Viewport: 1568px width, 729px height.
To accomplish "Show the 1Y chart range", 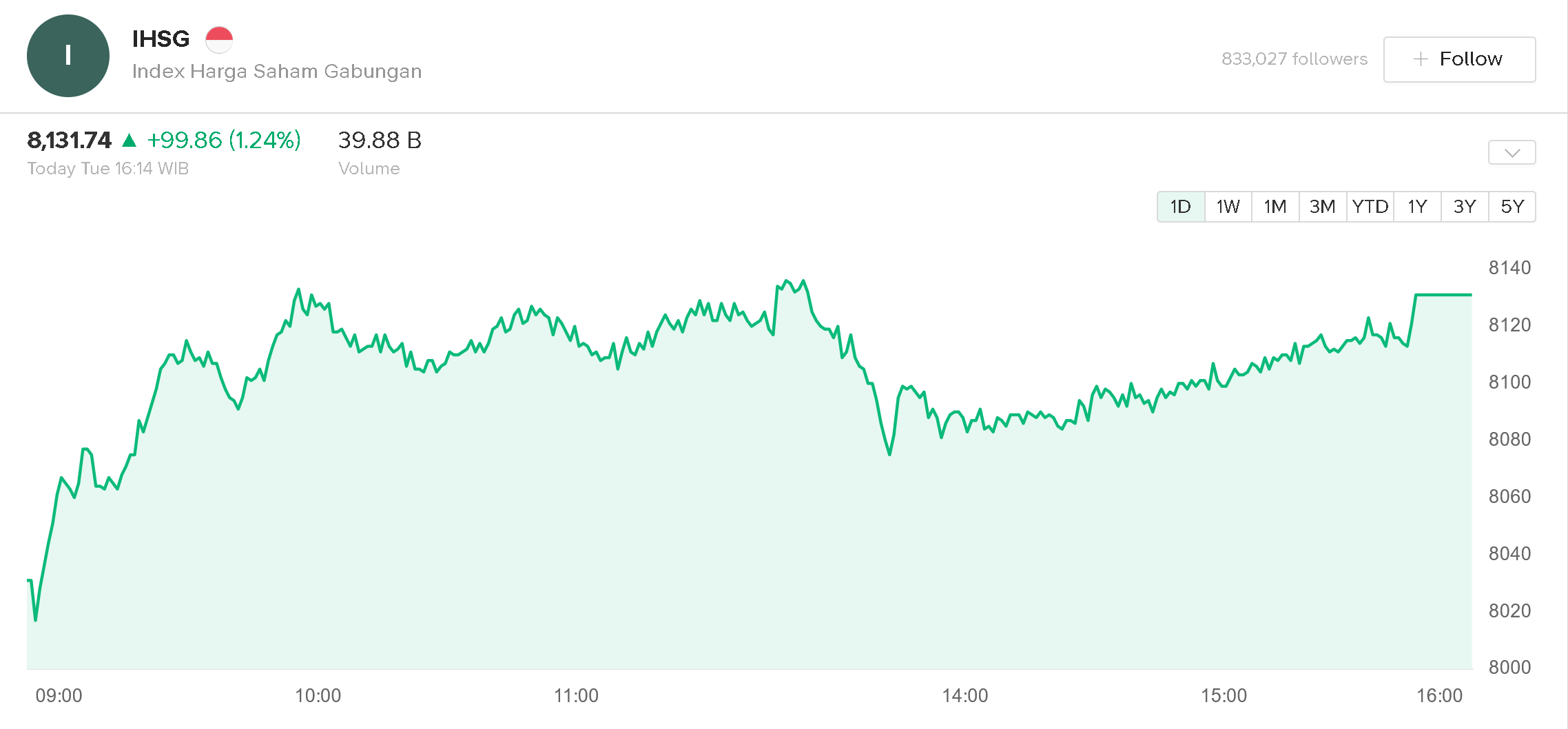I will tap(1417, 207).
